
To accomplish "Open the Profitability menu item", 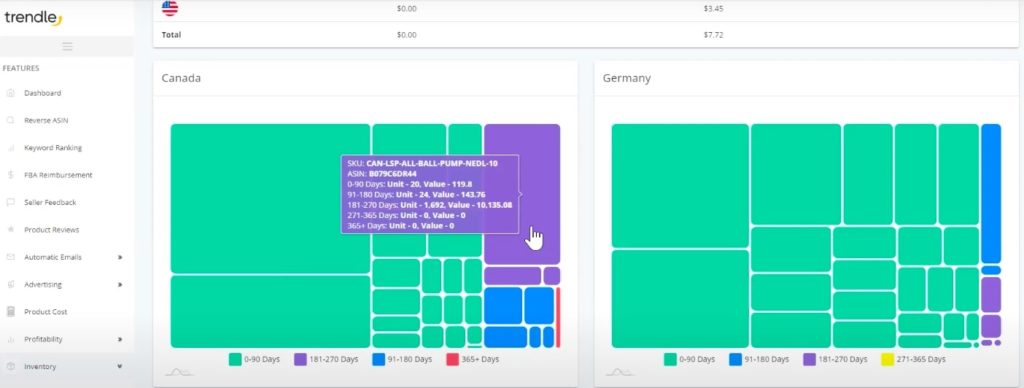I will (43, 339).
